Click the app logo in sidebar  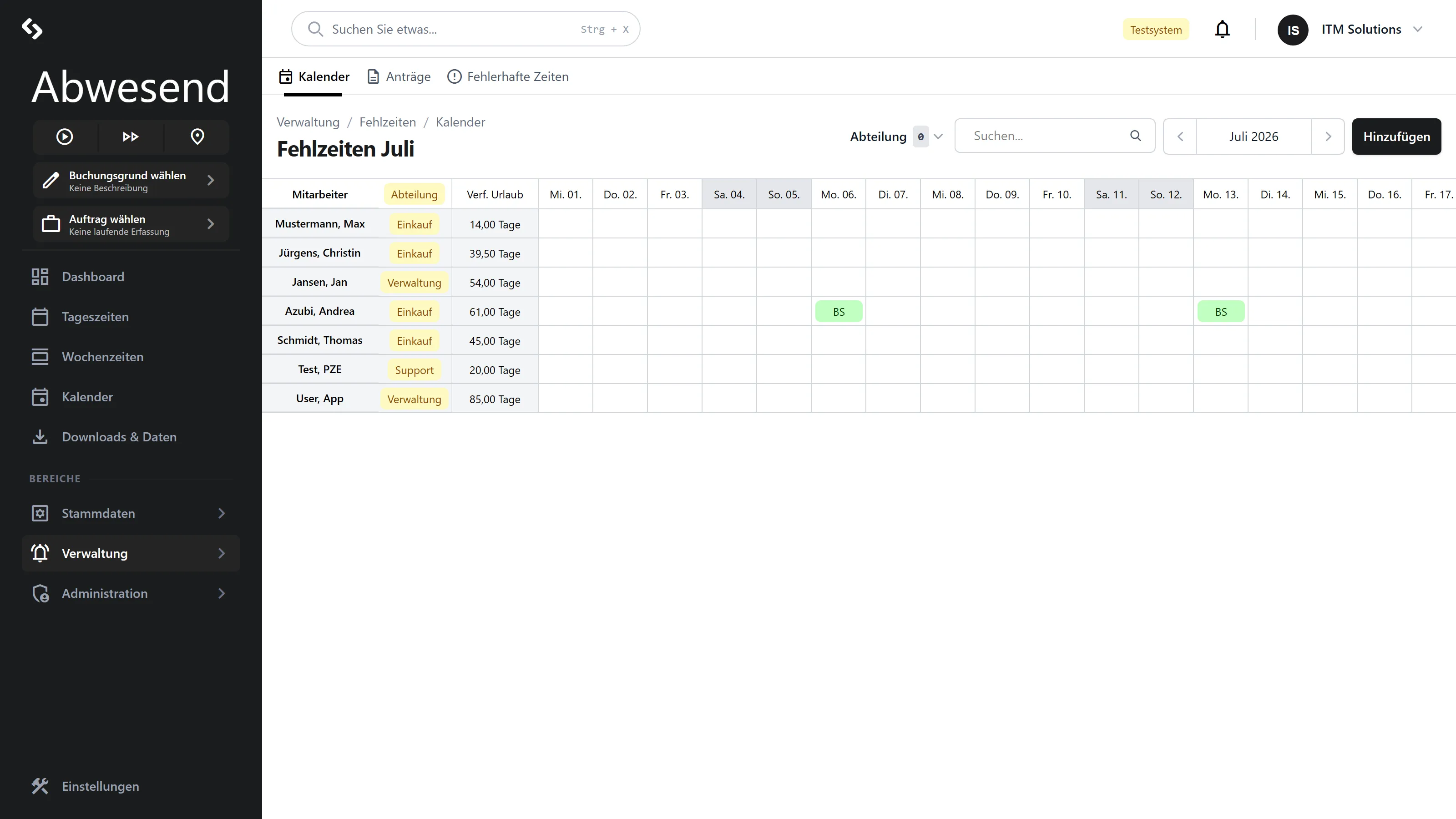click(32, 29)
